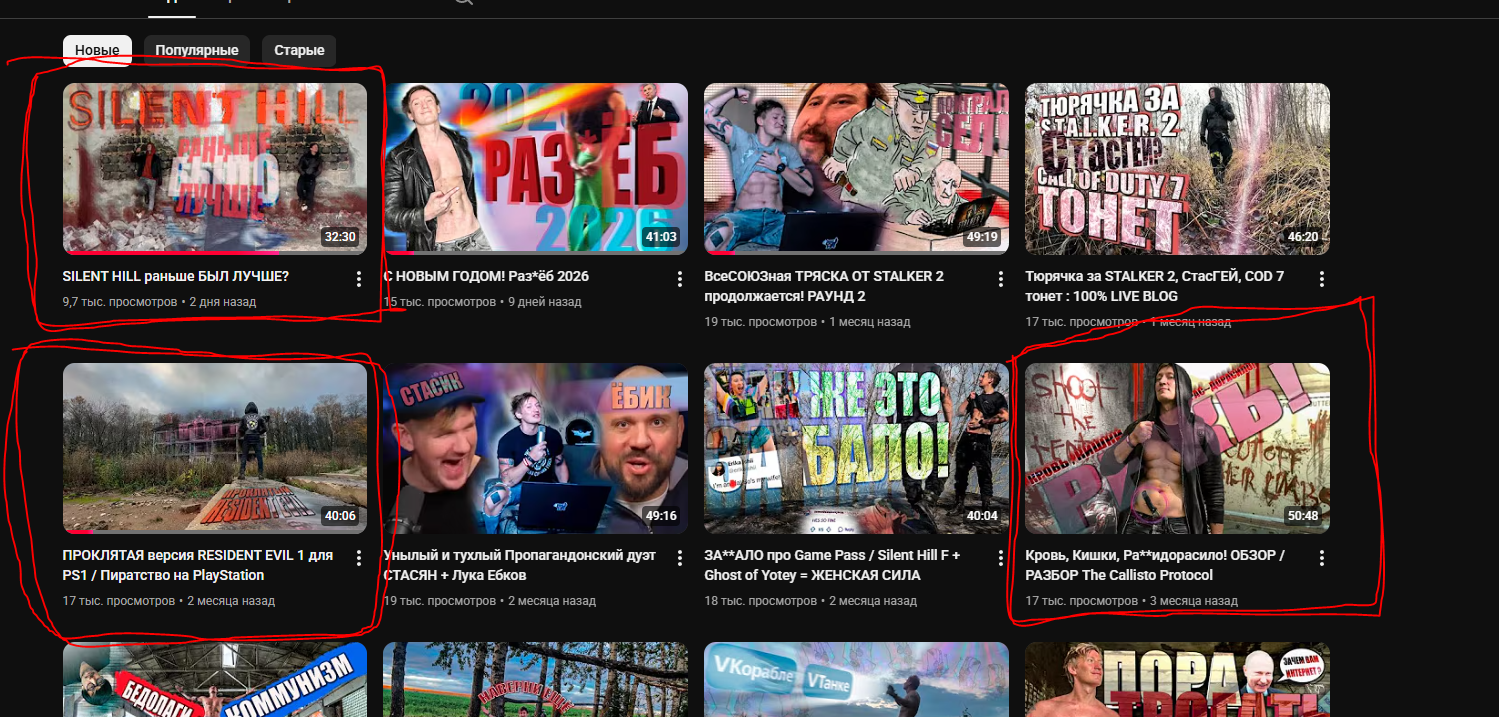
Task: Open title "Унылый и тухлый Пропагандонский дуэт"
Action: pos(519,565)
